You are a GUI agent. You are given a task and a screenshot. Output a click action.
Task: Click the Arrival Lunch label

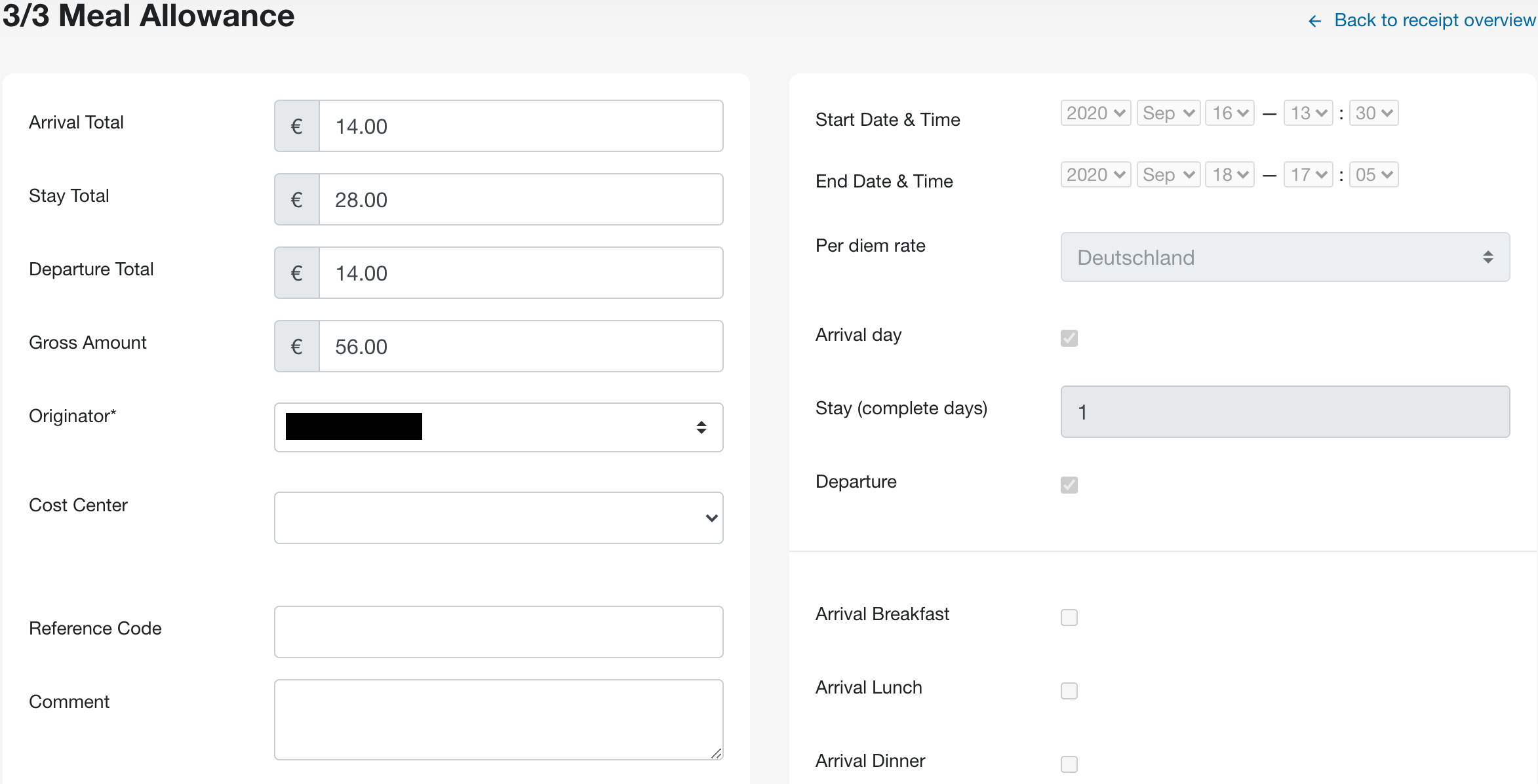tap(869, 688)
